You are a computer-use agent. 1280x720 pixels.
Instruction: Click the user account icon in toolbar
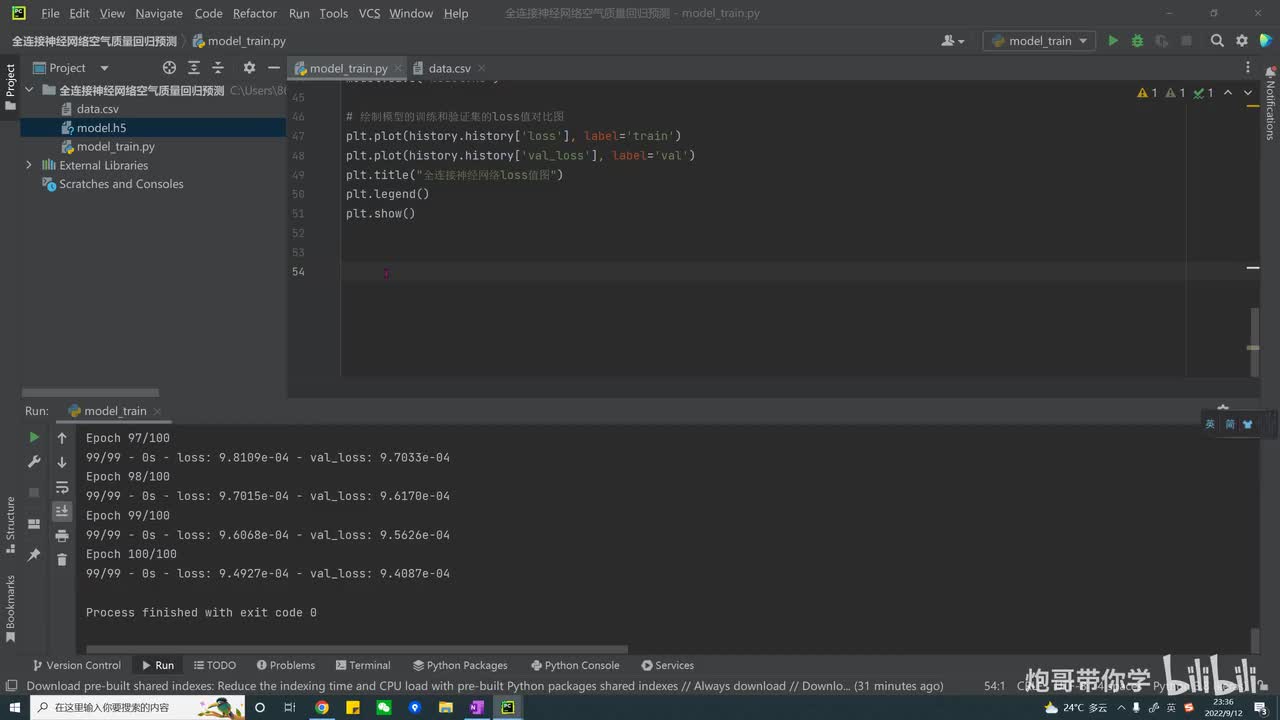point(953,41)
